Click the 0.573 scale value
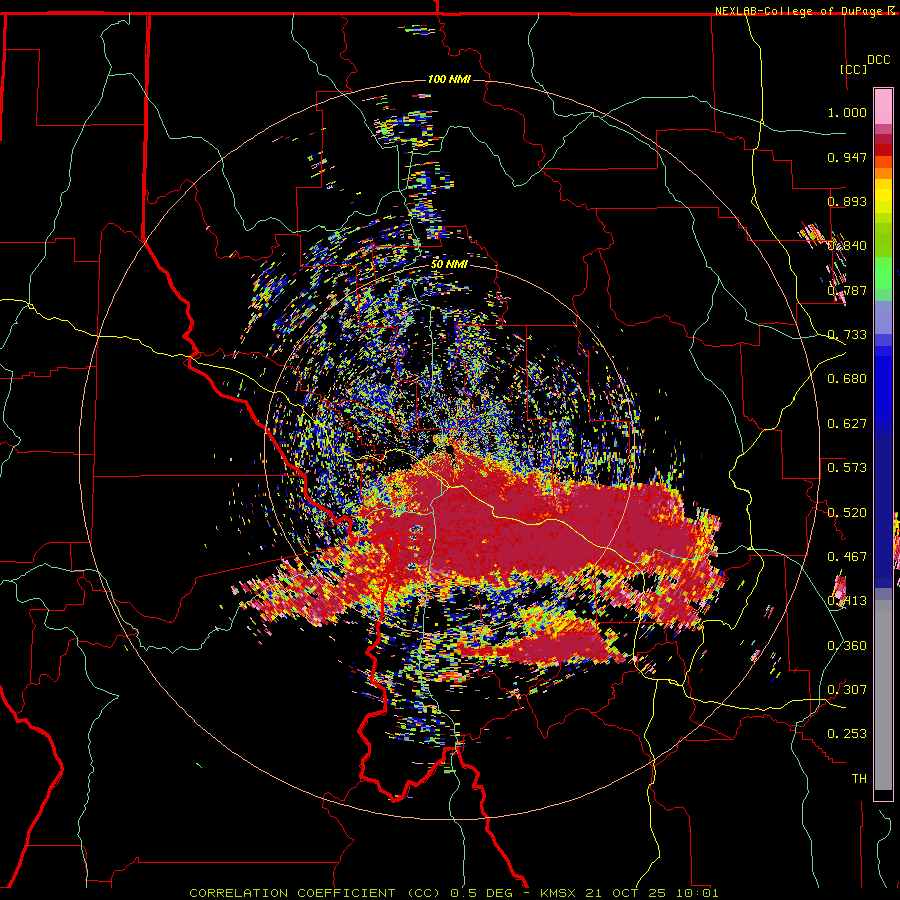 click(847, 468)
